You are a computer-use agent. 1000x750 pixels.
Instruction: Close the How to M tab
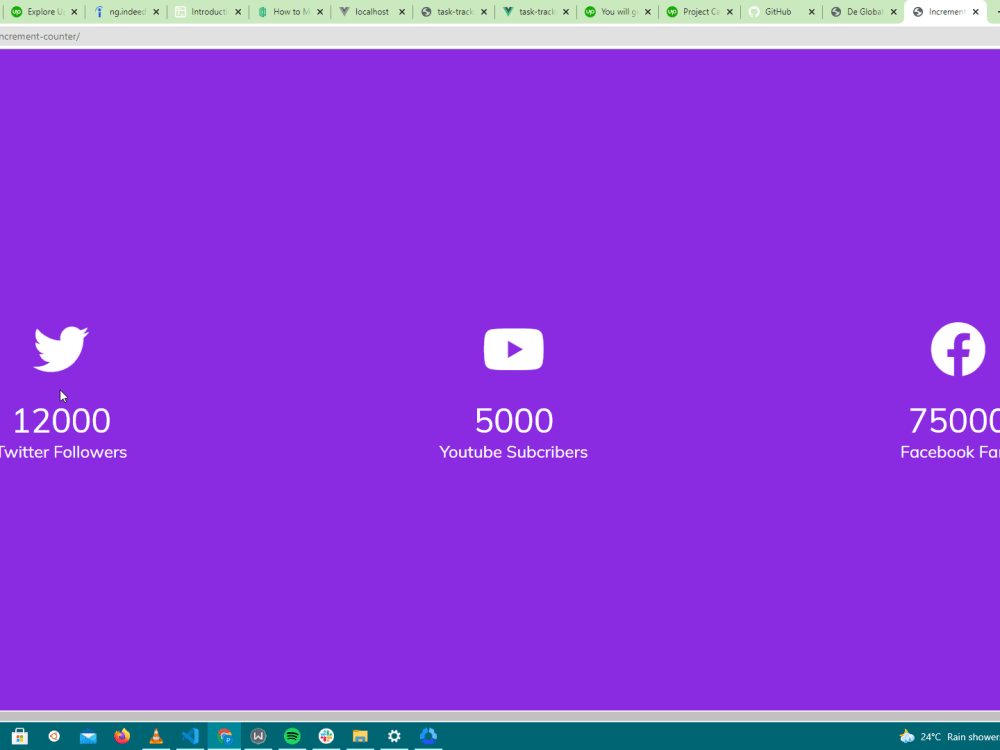(x=320, y=11)
